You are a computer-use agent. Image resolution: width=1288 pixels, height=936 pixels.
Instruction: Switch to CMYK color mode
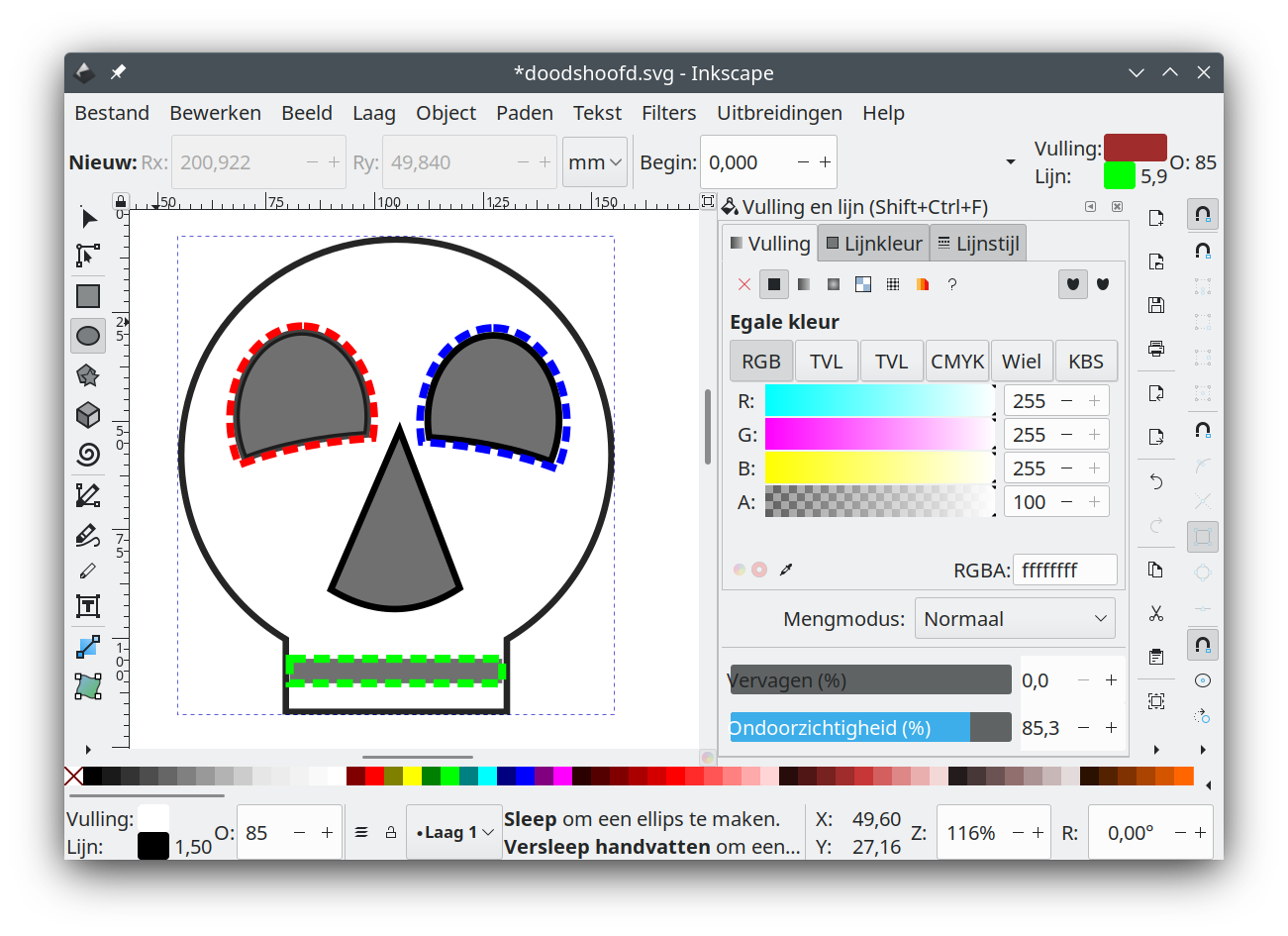(x=957, y=362)
